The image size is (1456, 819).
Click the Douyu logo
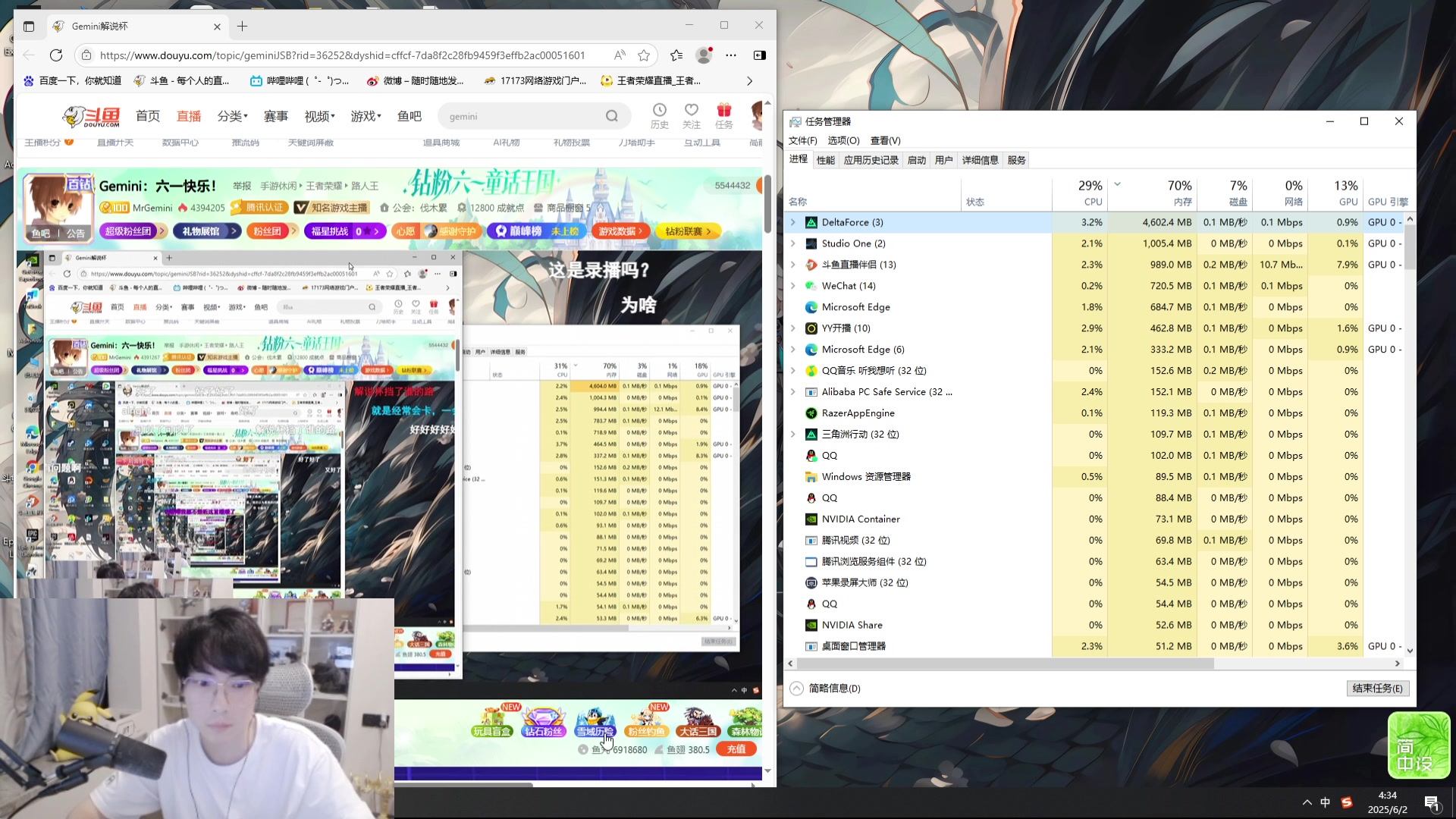click(x=91, y=116)
